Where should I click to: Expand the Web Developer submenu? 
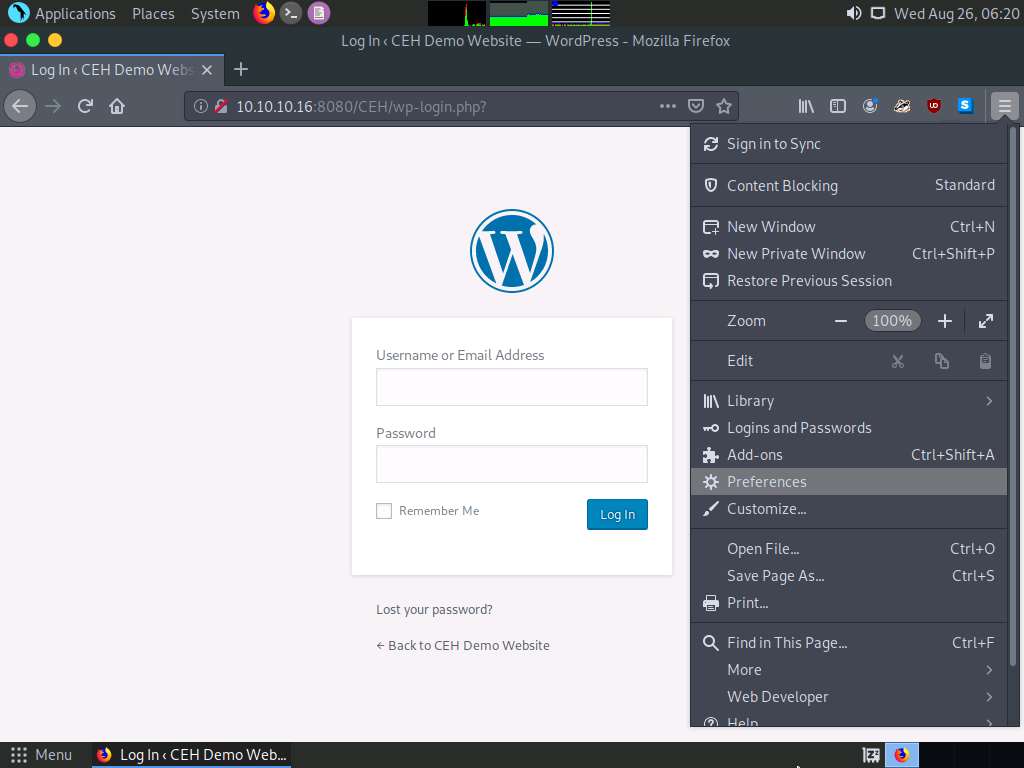[778, 696]
